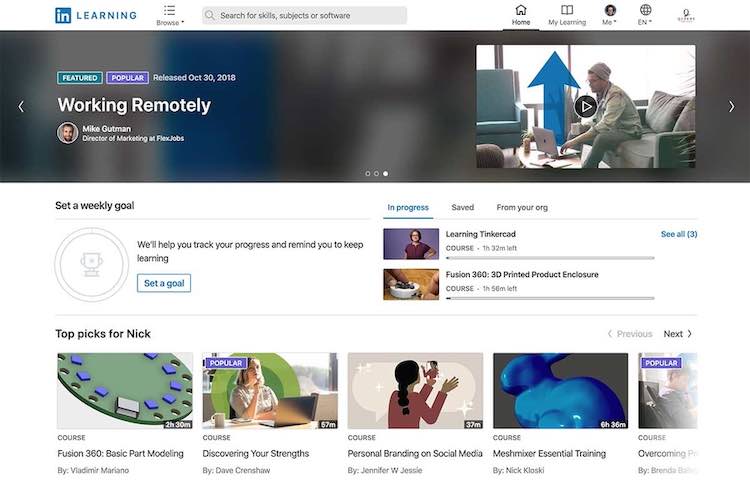Open Learning Tinkercad course thumbnail
The image size is (750, 500).
[411, 244]
